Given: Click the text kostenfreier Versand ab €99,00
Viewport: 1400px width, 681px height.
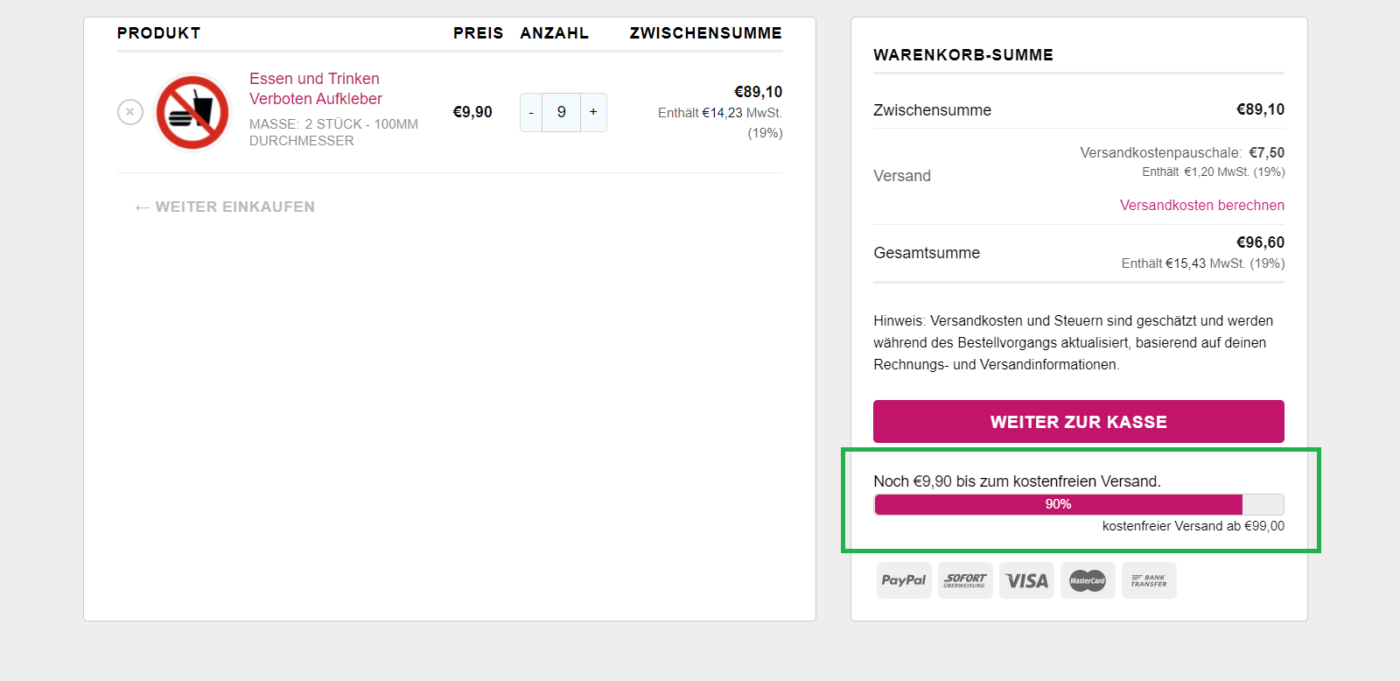Looking at the screenshot, I should tap(1193, 526).
